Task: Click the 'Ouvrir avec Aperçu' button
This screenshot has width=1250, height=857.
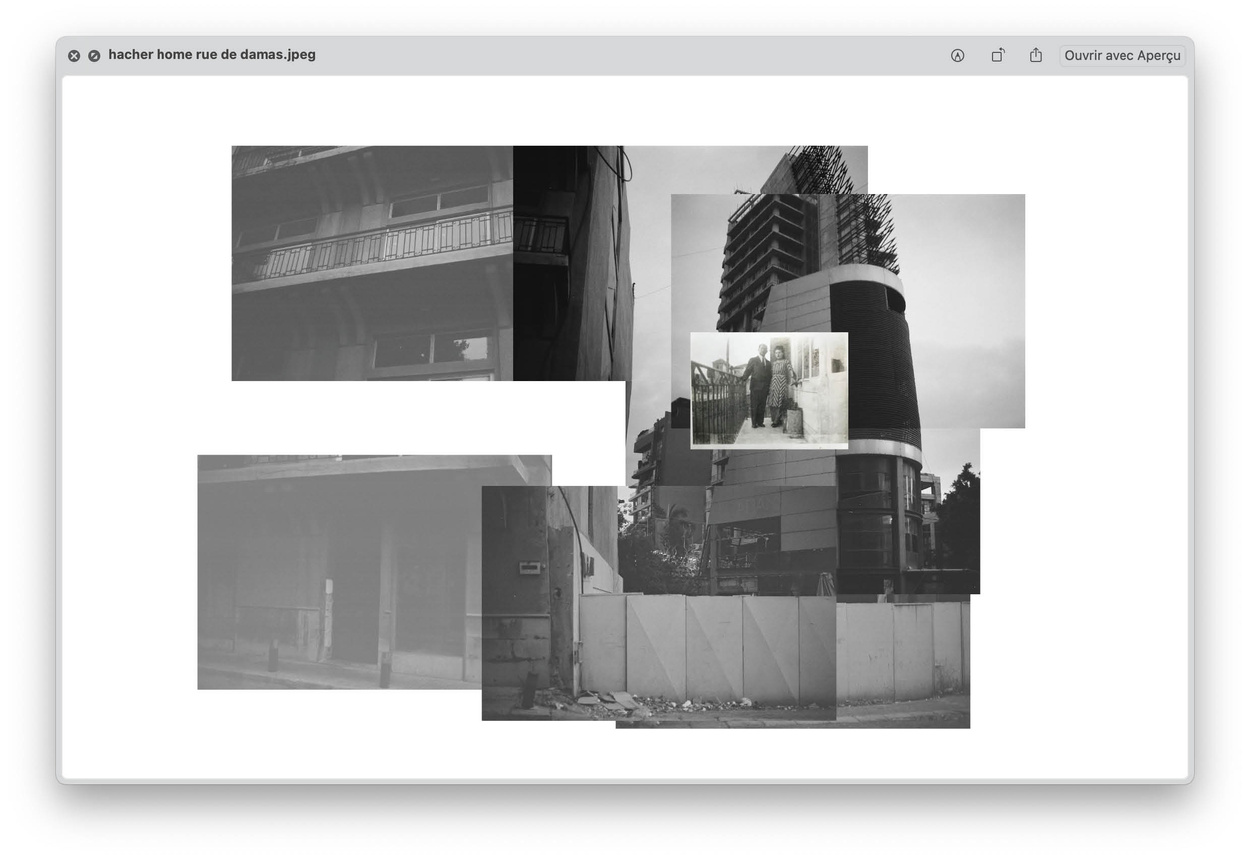Action: [1122, 56]
